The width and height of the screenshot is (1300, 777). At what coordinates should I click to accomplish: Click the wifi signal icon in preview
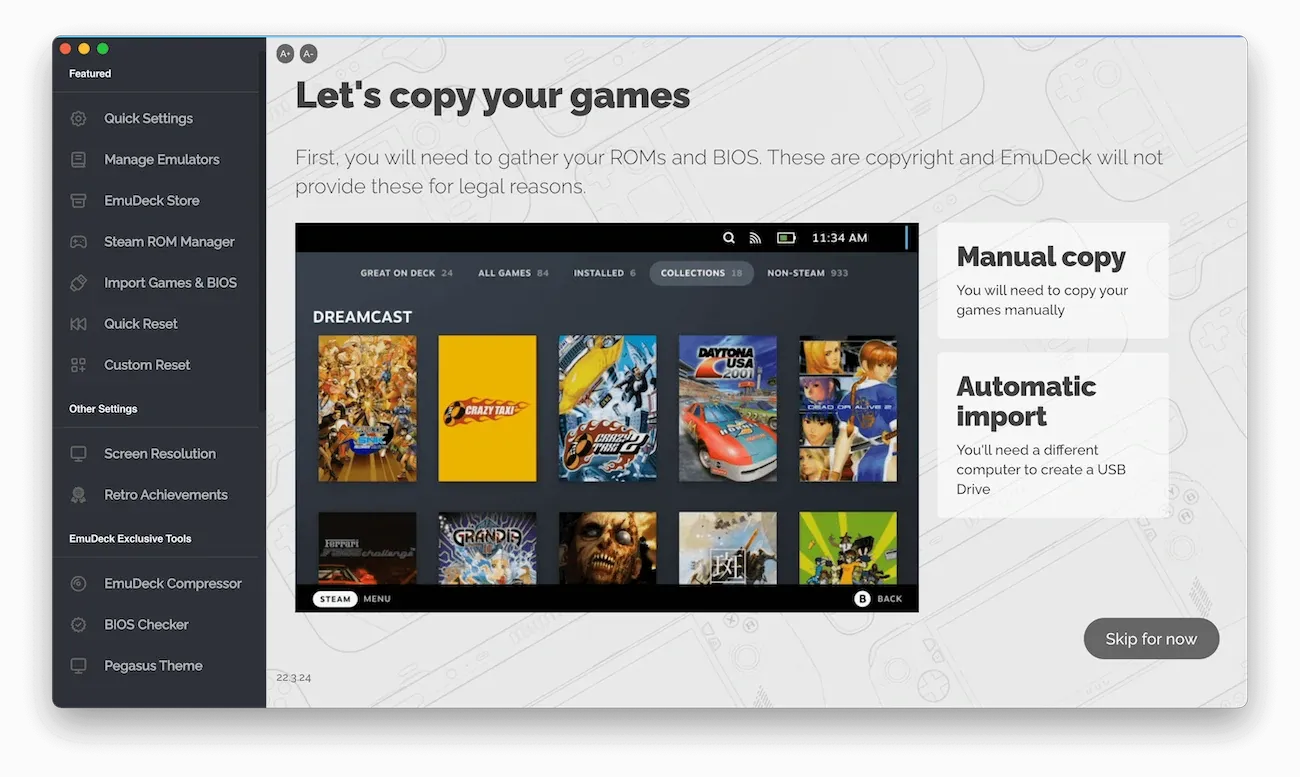point(755,238)
